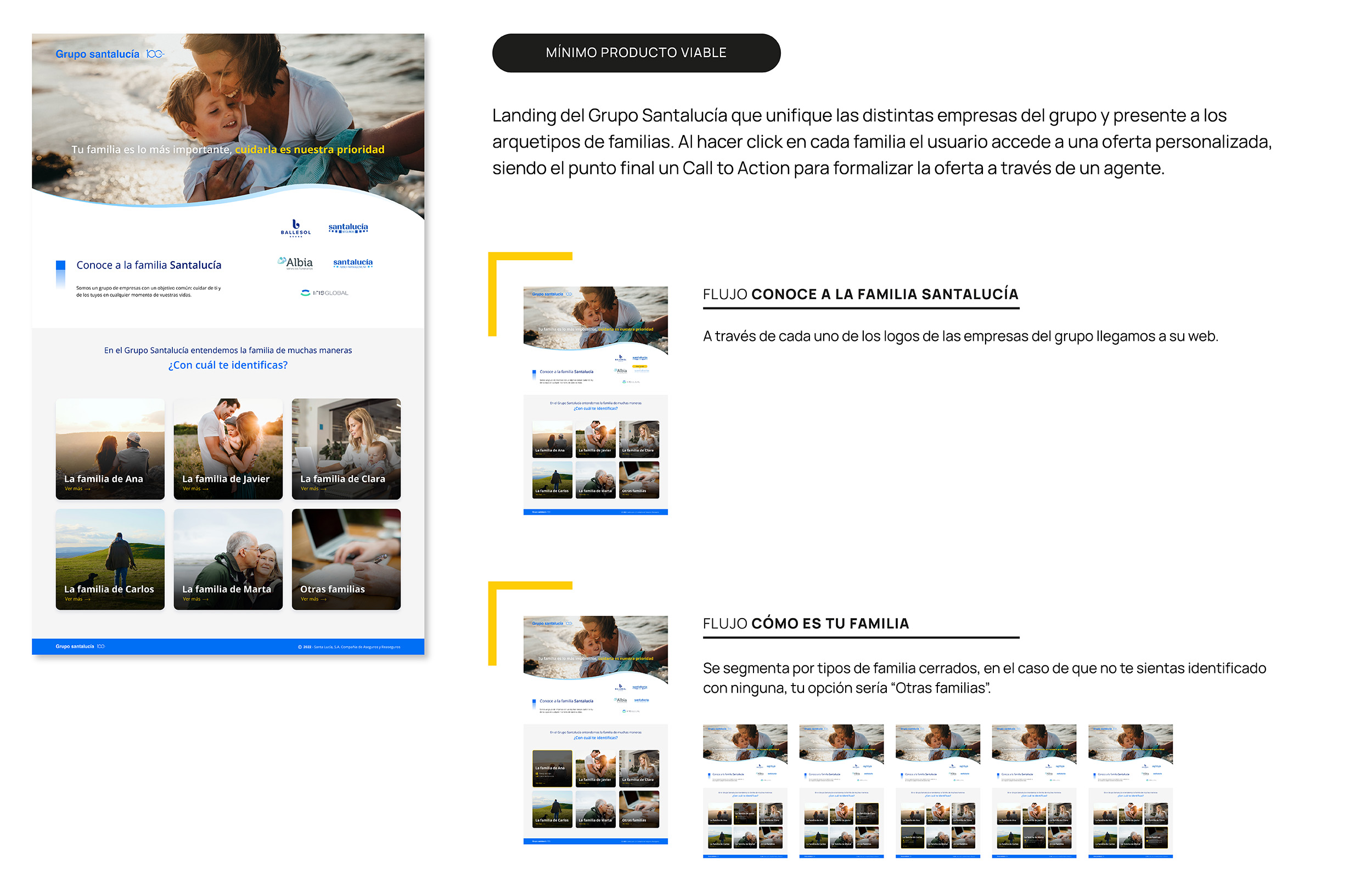This screenshot has width=1372, height=881.
Task: Open the La familia de Marta card
Action: point(228,559)
